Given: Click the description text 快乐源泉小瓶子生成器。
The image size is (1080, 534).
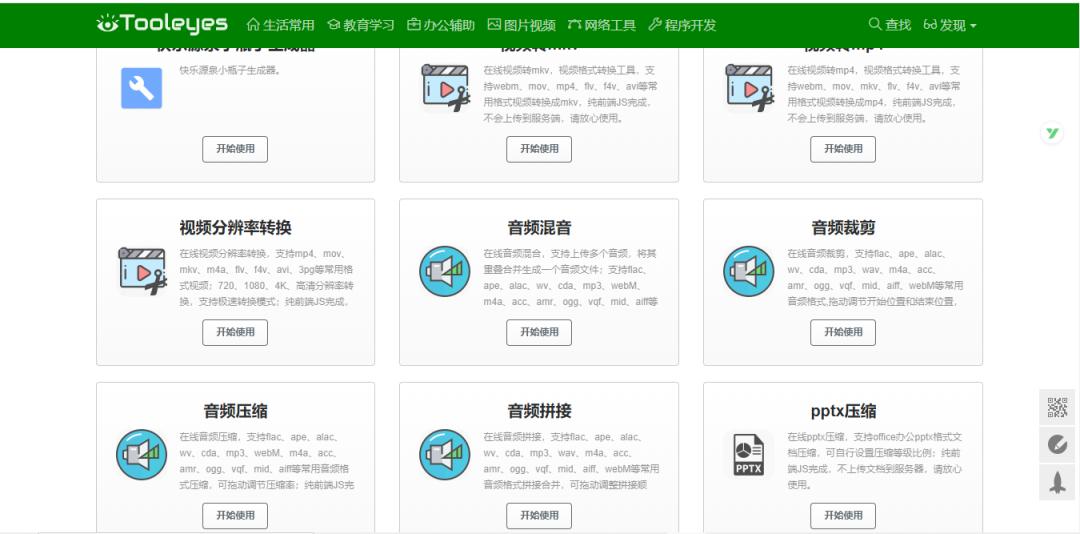Looking at the screenshot, I should [231, 70].
